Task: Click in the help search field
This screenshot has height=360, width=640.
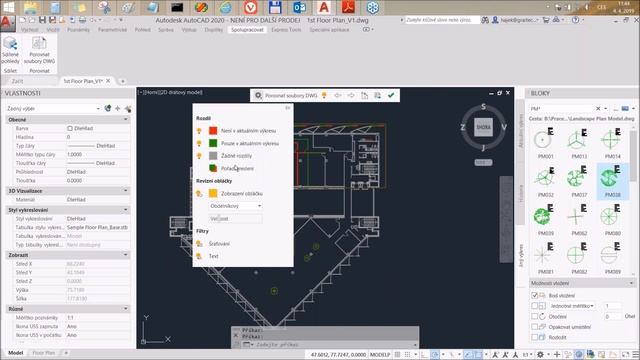Action: click(442, 20)
